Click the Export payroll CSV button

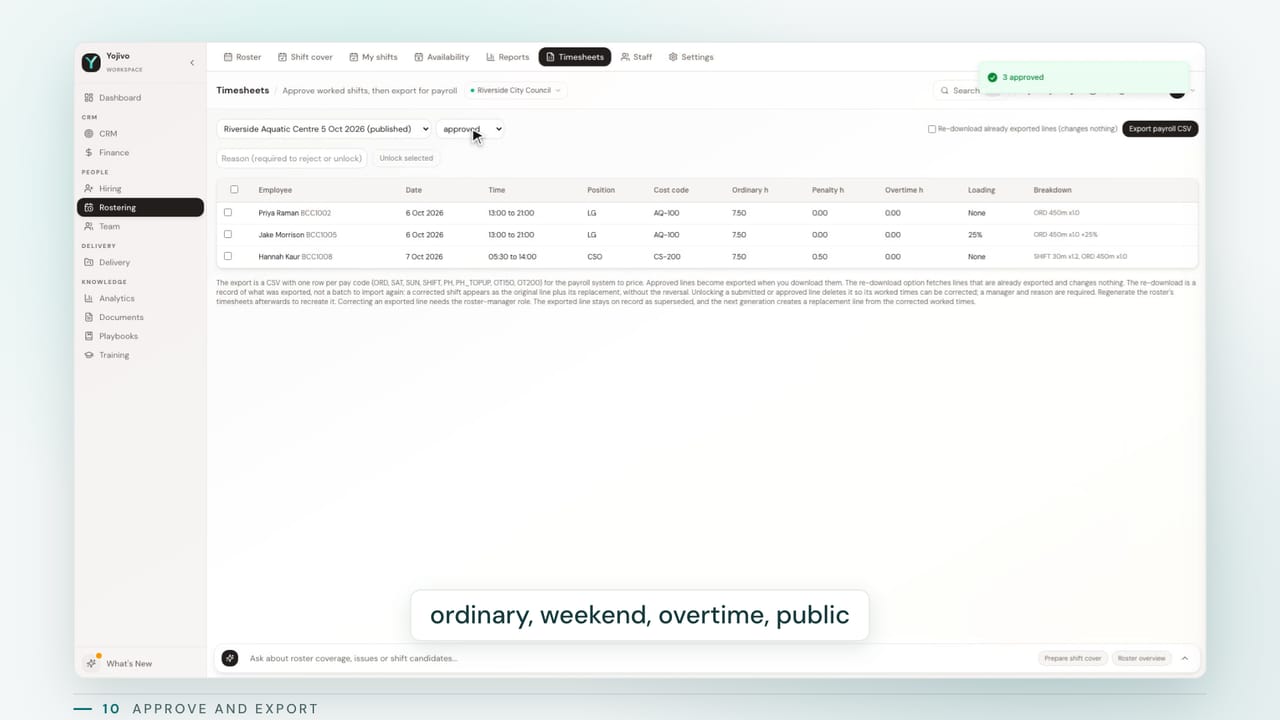tap(1160, 129)
